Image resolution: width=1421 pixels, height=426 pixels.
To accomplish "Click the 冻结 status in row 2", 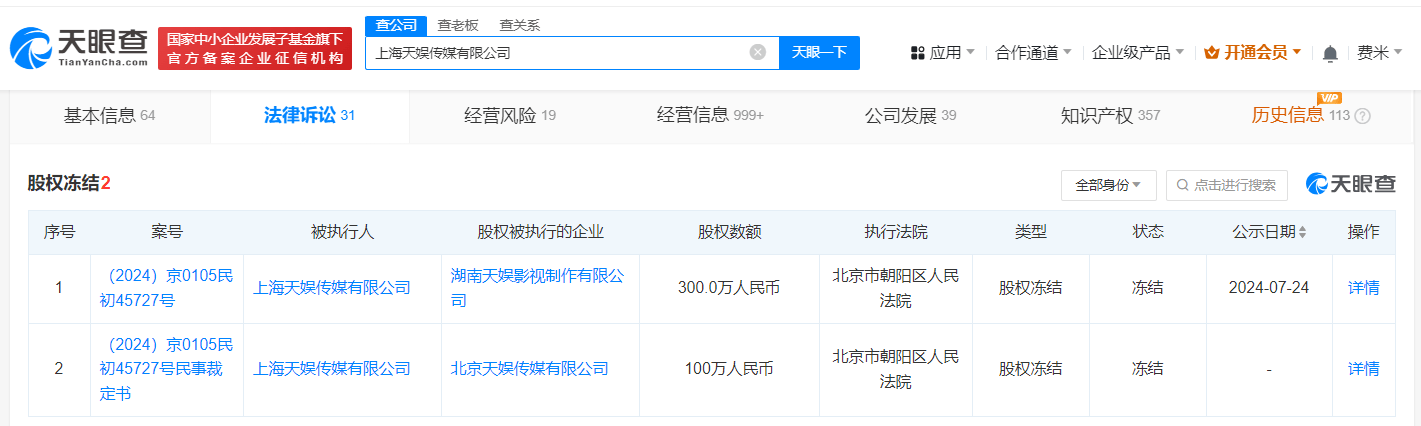I will point(1147,369).
